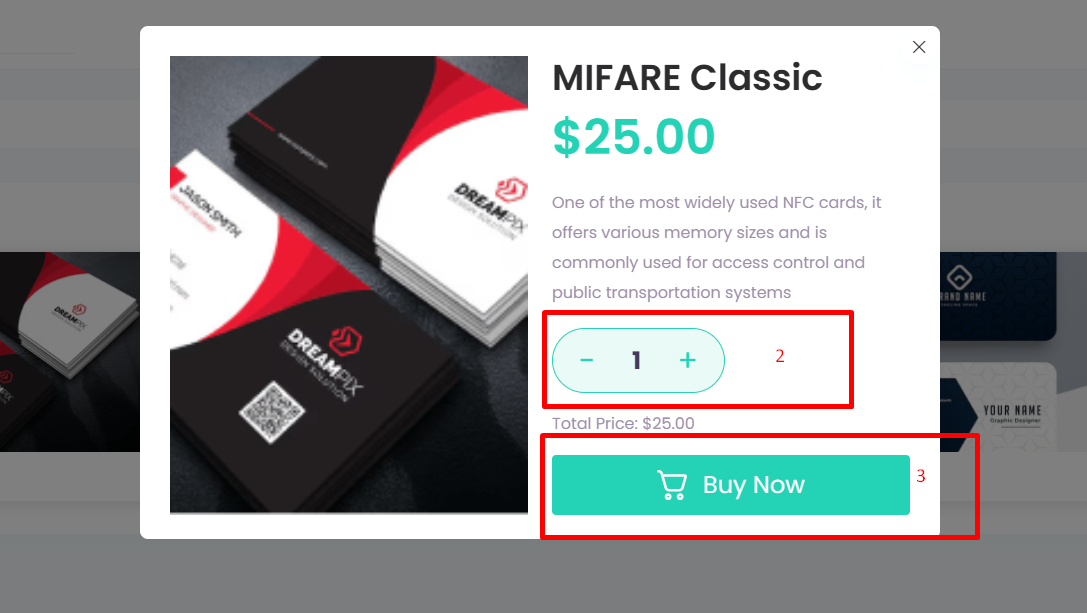
Task: Select the Your Name Graphic Designer card thumbnail
Action: (x=998, y=407)
